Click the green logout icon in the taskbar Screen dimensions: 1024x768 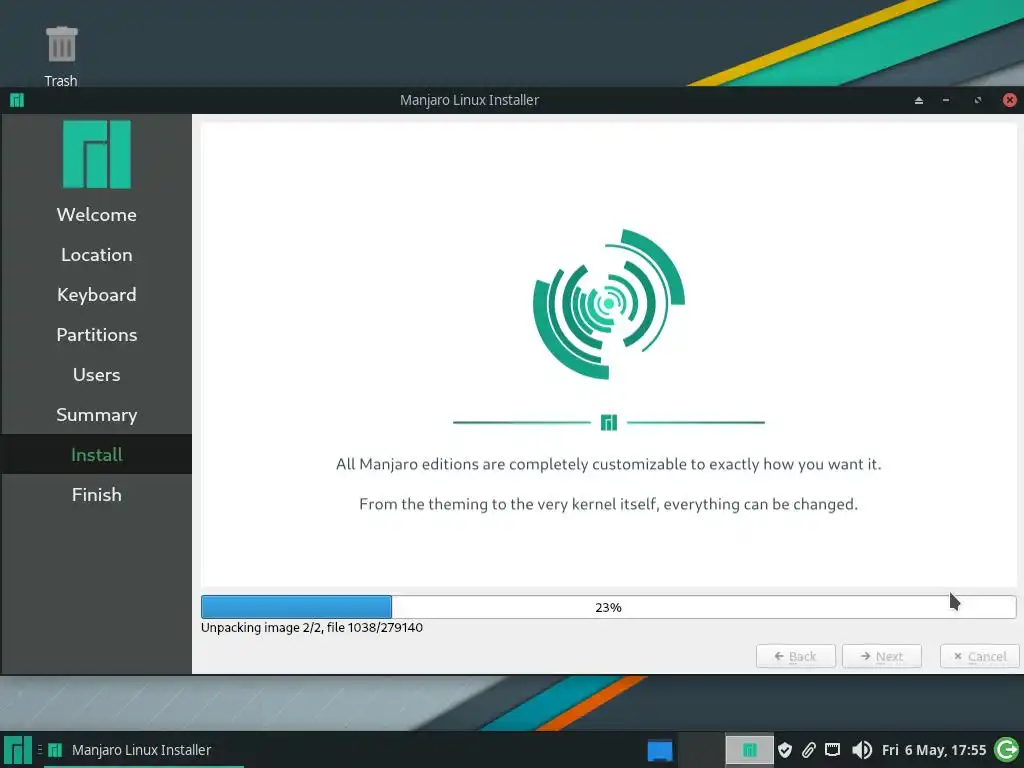click(x=1007, y=750)
